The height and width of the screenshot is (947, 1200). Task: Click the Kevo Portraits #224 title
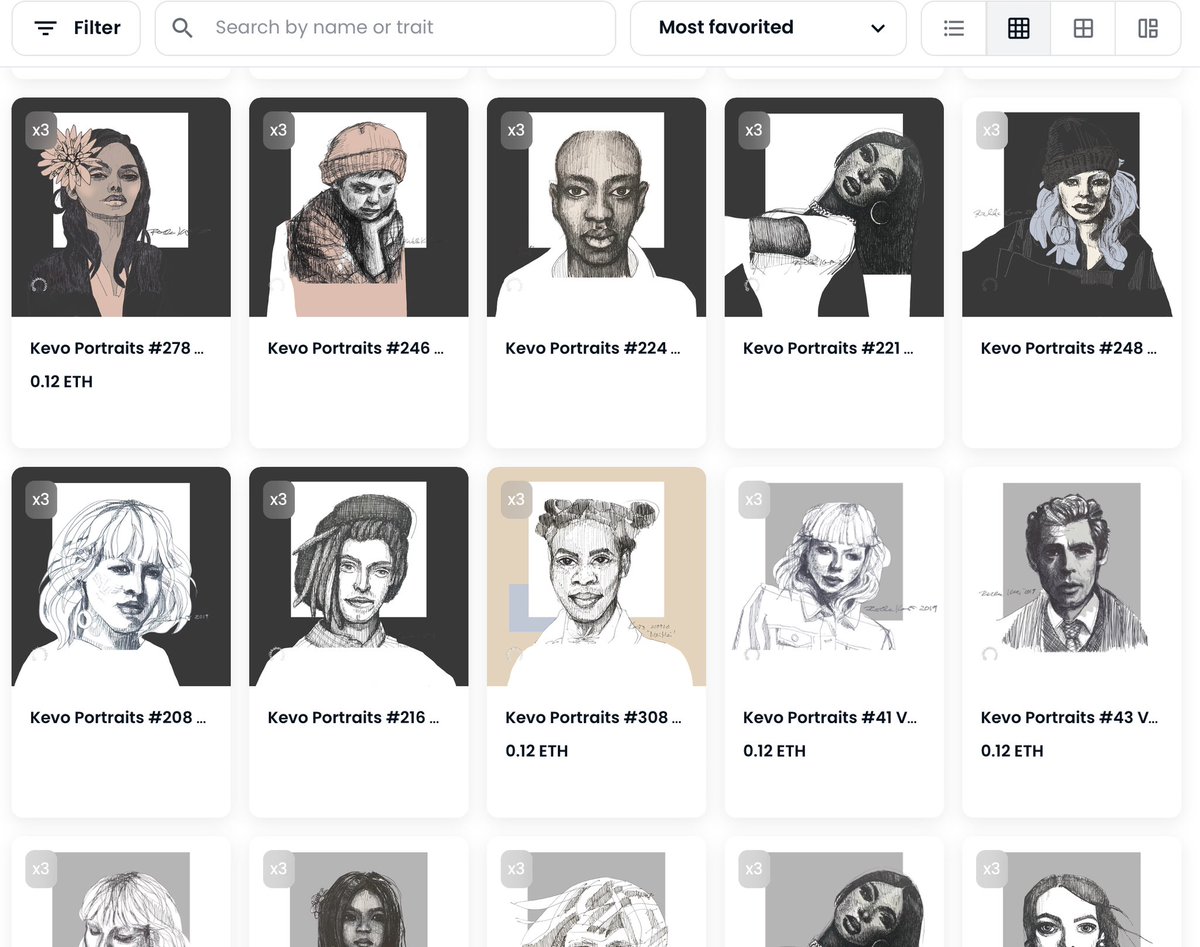[593, 348]
